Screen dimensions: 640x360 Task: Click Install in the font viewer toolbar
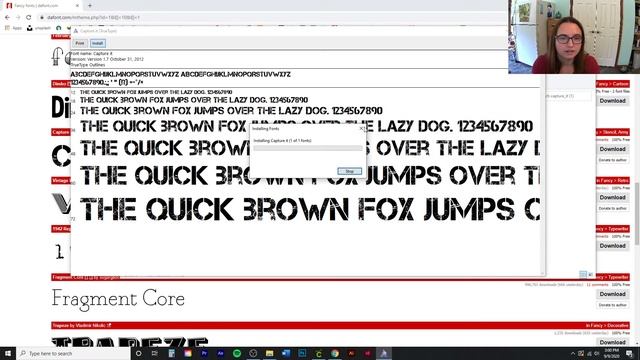[x=98, y=43]
